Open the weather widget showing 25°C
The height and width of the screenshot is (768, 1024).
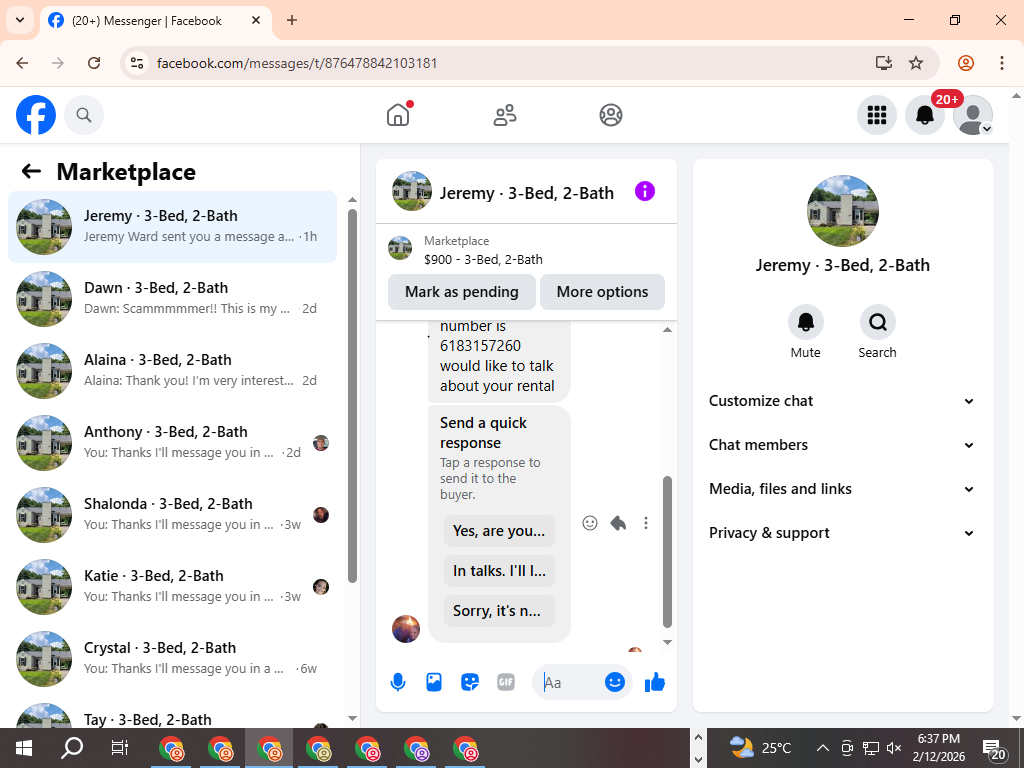[x=760, y=748]
